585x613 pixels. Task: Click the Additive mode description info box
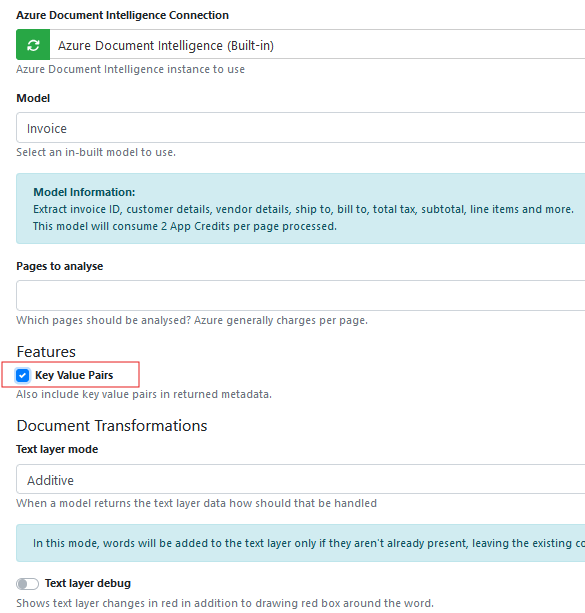pyautogui.click(x=300, y=543)
